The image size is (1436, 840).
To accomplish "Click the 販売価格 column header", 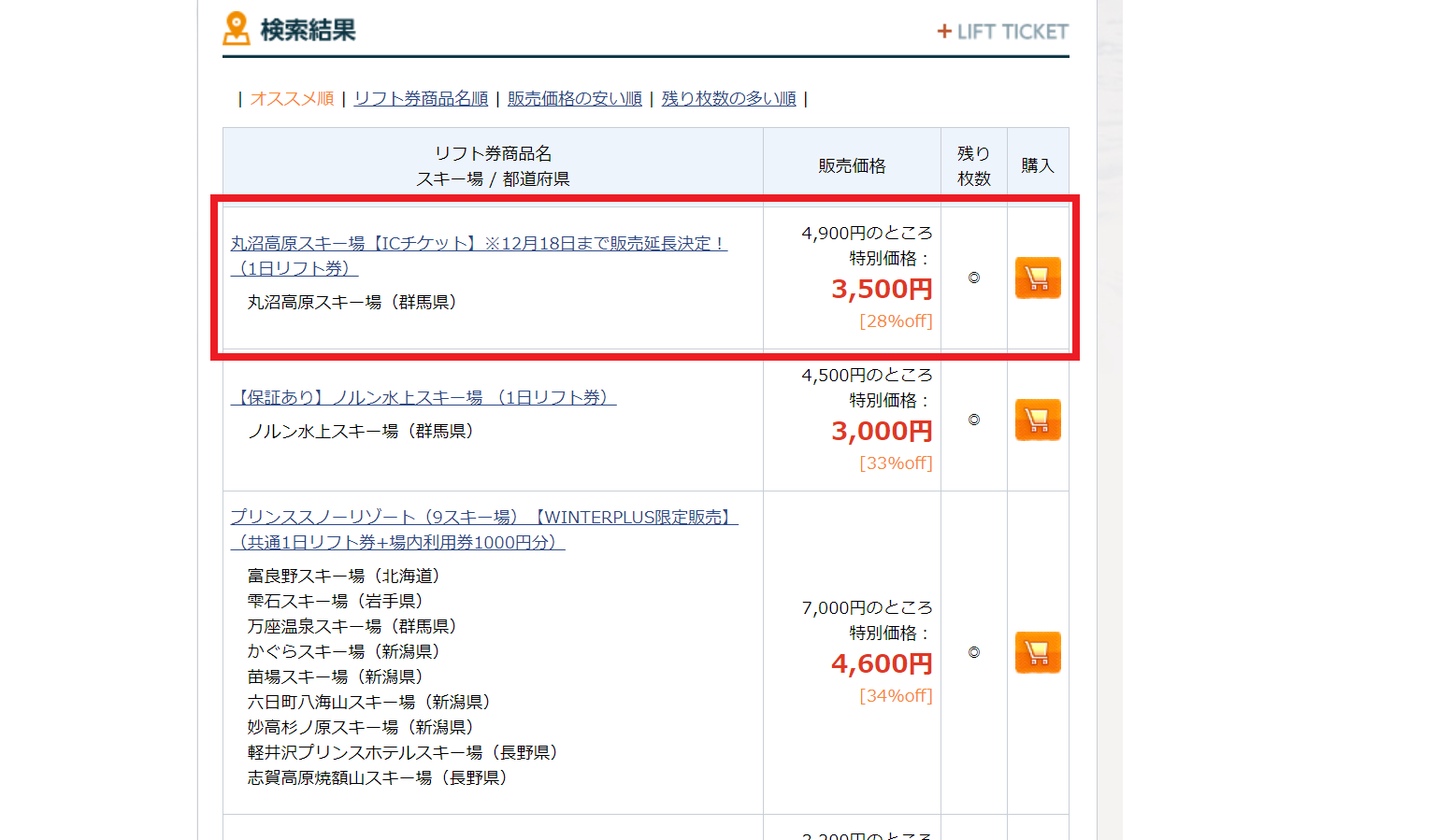I will pyautogui.click(x=852, y=166).
